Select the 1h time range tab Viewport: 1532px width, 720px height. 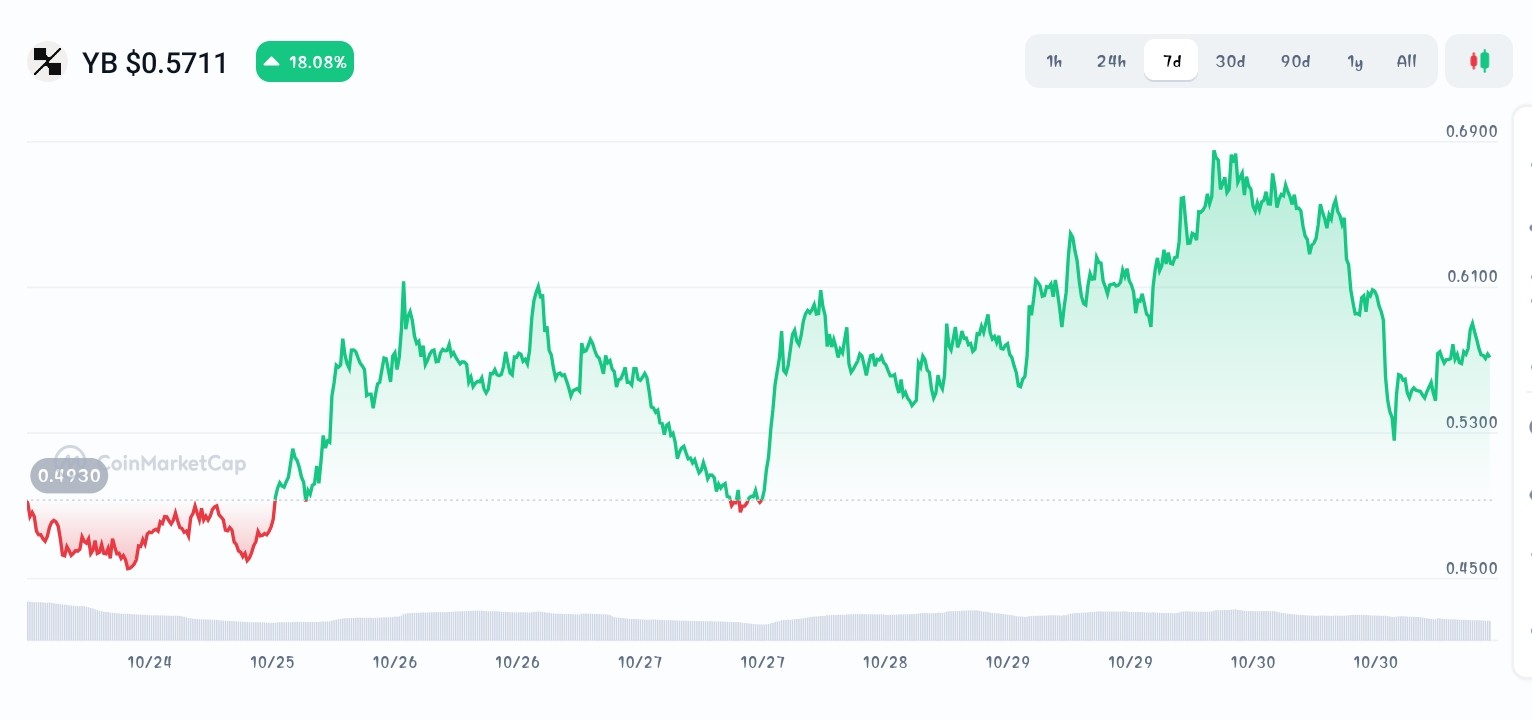pos(1054,61)
